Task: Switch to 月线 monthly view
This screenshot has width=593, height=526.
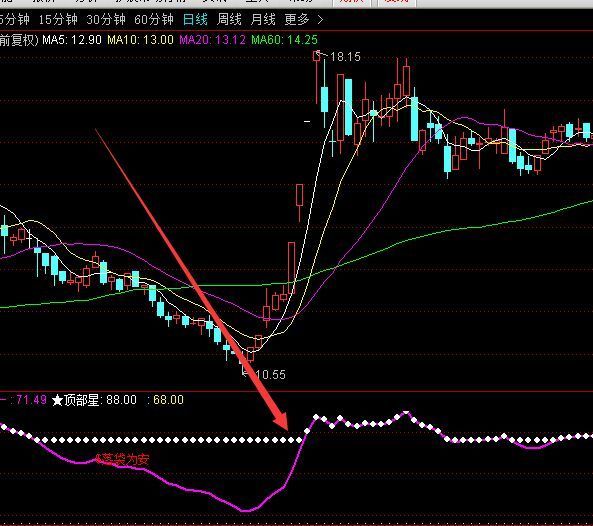Action: coord(263,19)
